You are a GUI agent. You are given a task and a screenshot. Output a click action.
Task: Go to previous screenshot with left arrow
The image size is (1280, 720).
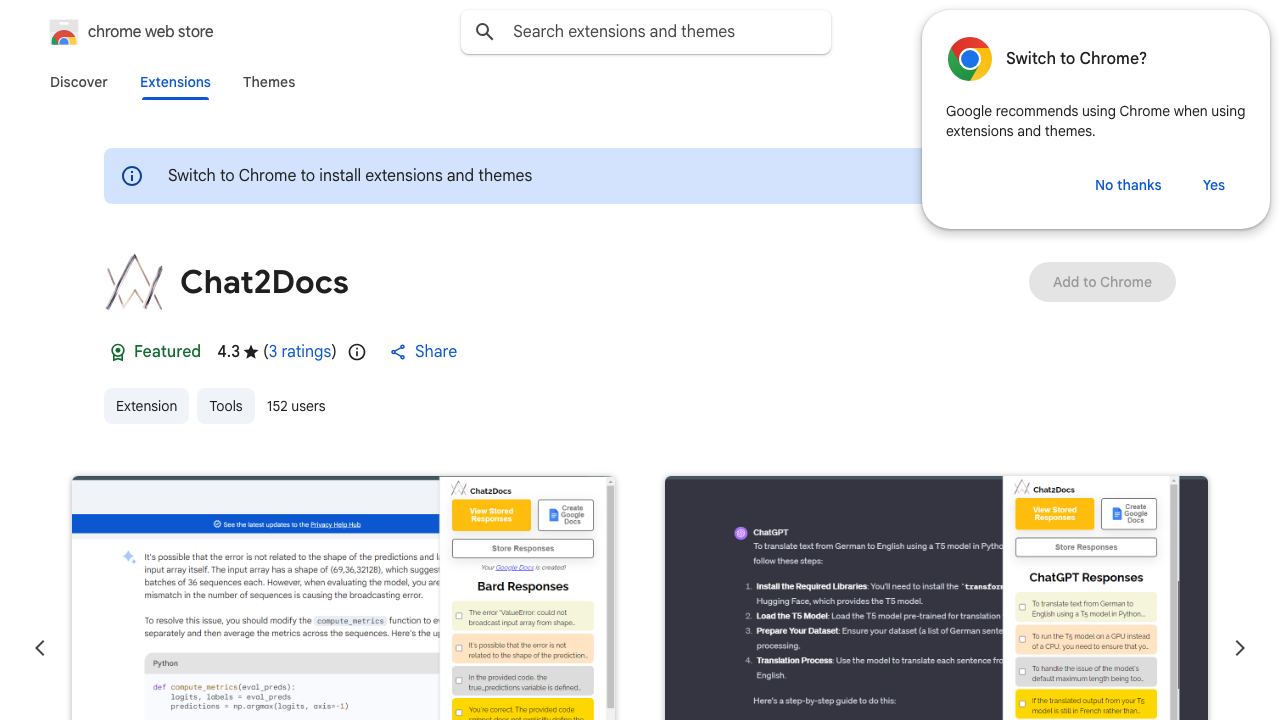(40, 648)
